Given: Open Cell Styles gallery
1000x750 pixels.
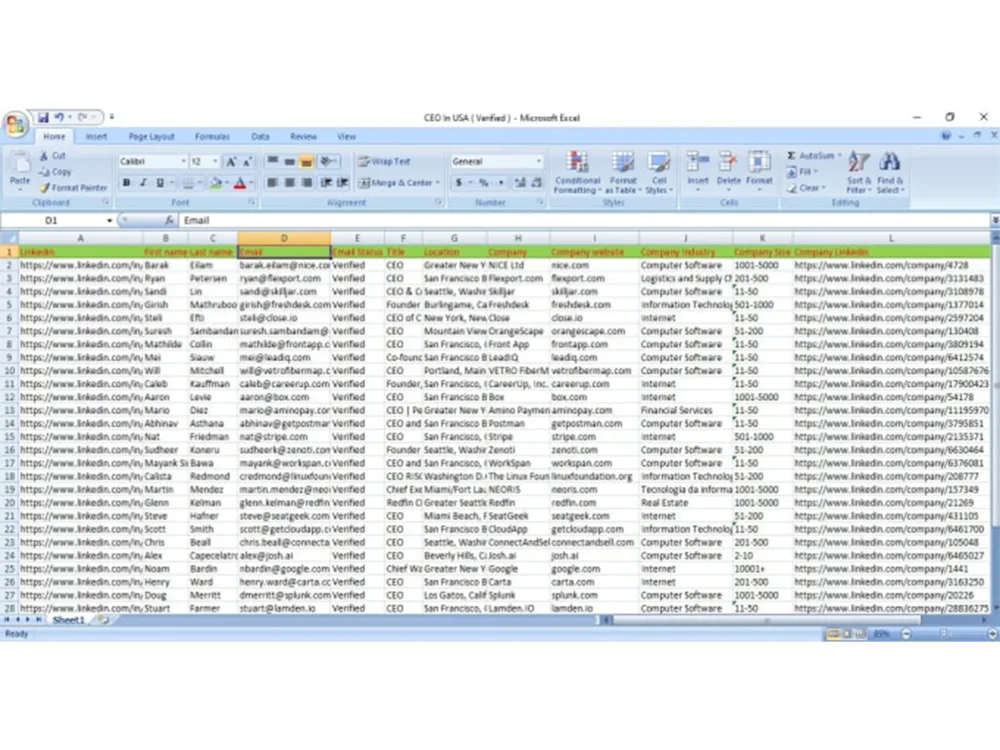Looking at the screenshot, I should pos(659,172).
